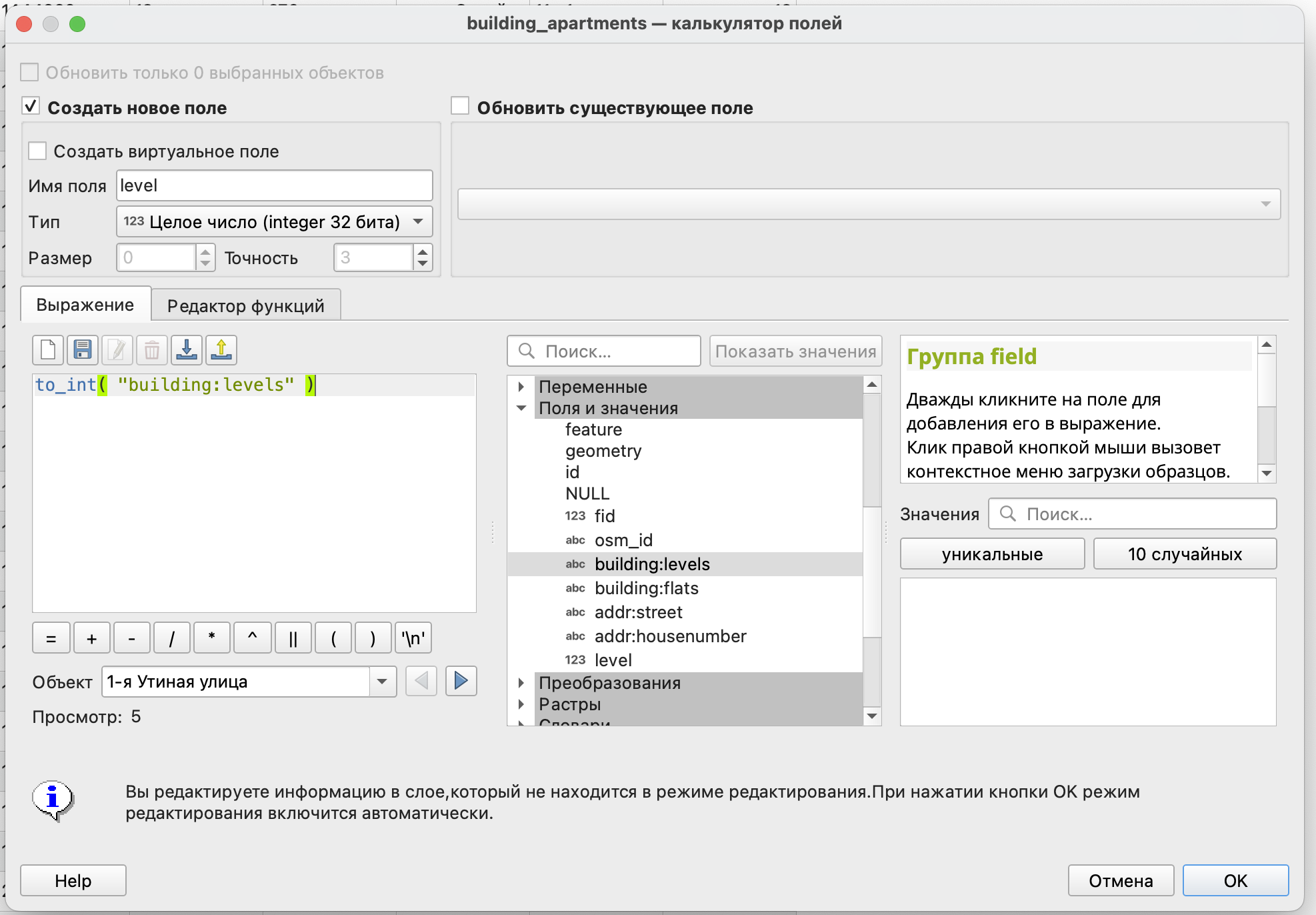Image resolution: width=1316 pixels, height=915 pixels.
Task: Click the save expression floppy icon
Action: coord(83,350)
